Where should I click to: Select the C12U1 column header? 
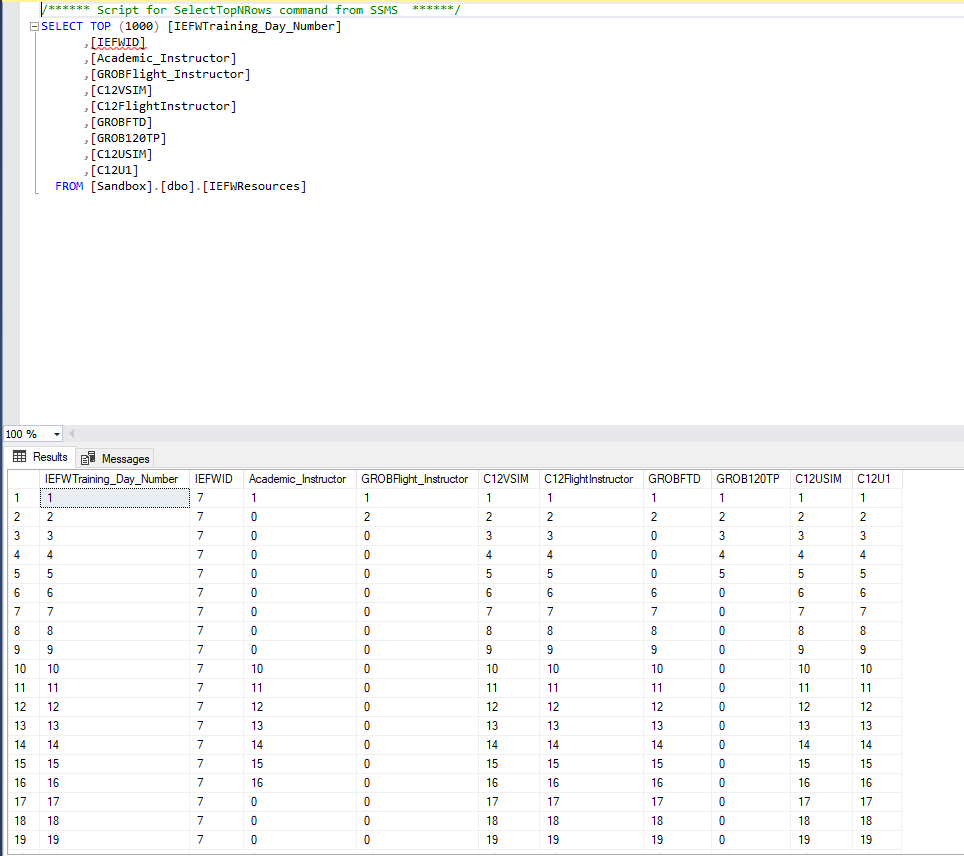point(875,479)
